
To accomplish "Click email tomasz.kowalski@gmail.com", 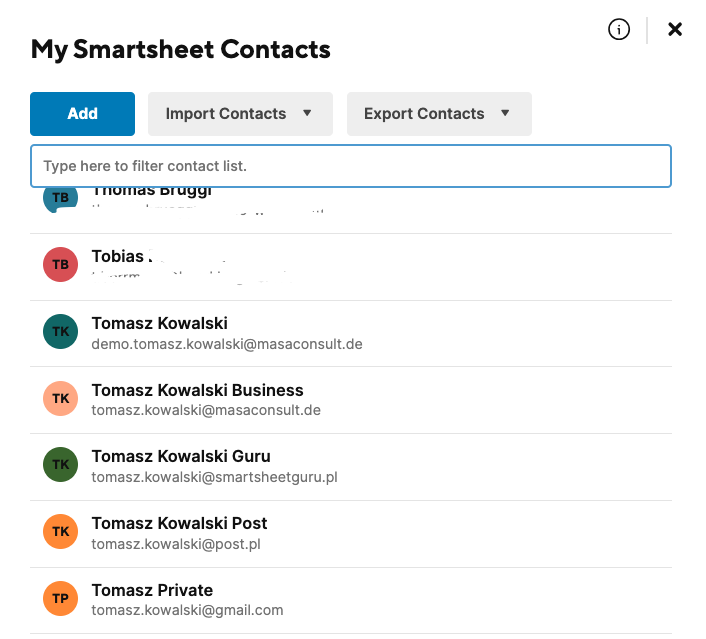I will pyautogui.click(x=187, y=611).
